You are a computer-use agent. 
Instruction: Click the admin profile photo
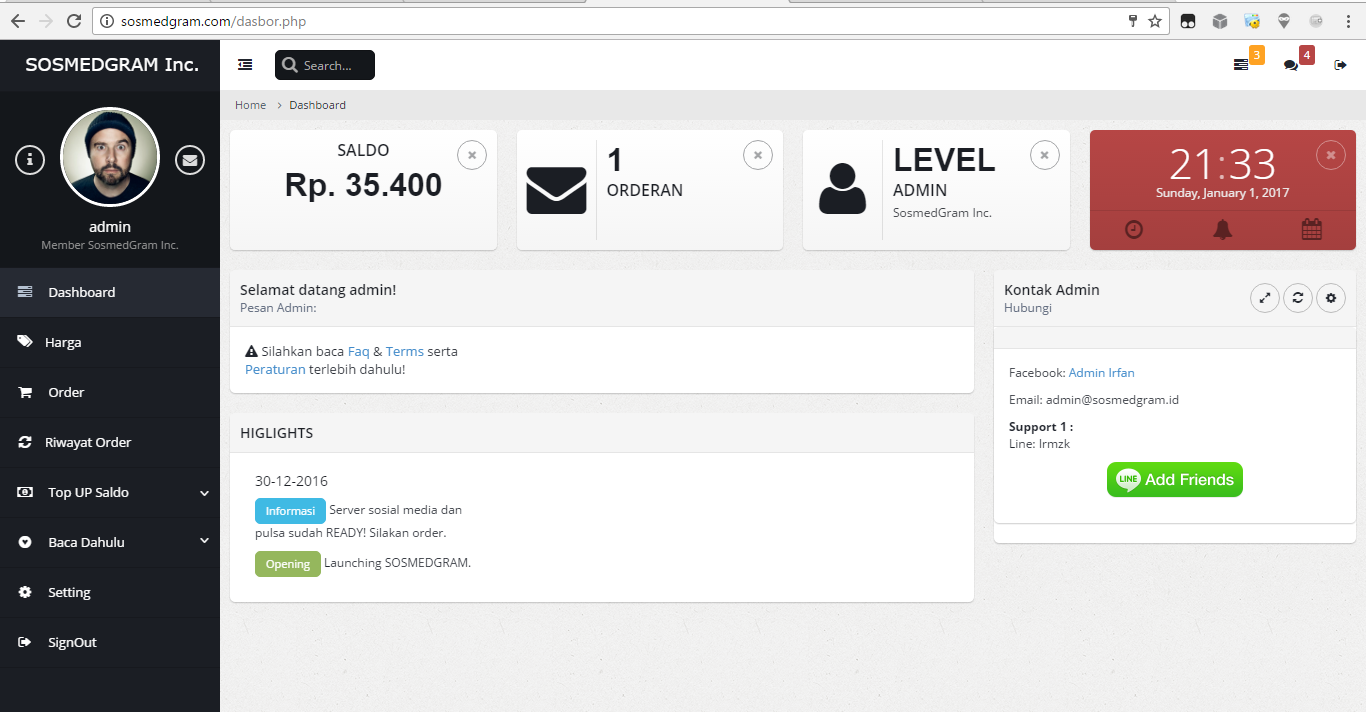pyautogui.click(x=110, y=157)
